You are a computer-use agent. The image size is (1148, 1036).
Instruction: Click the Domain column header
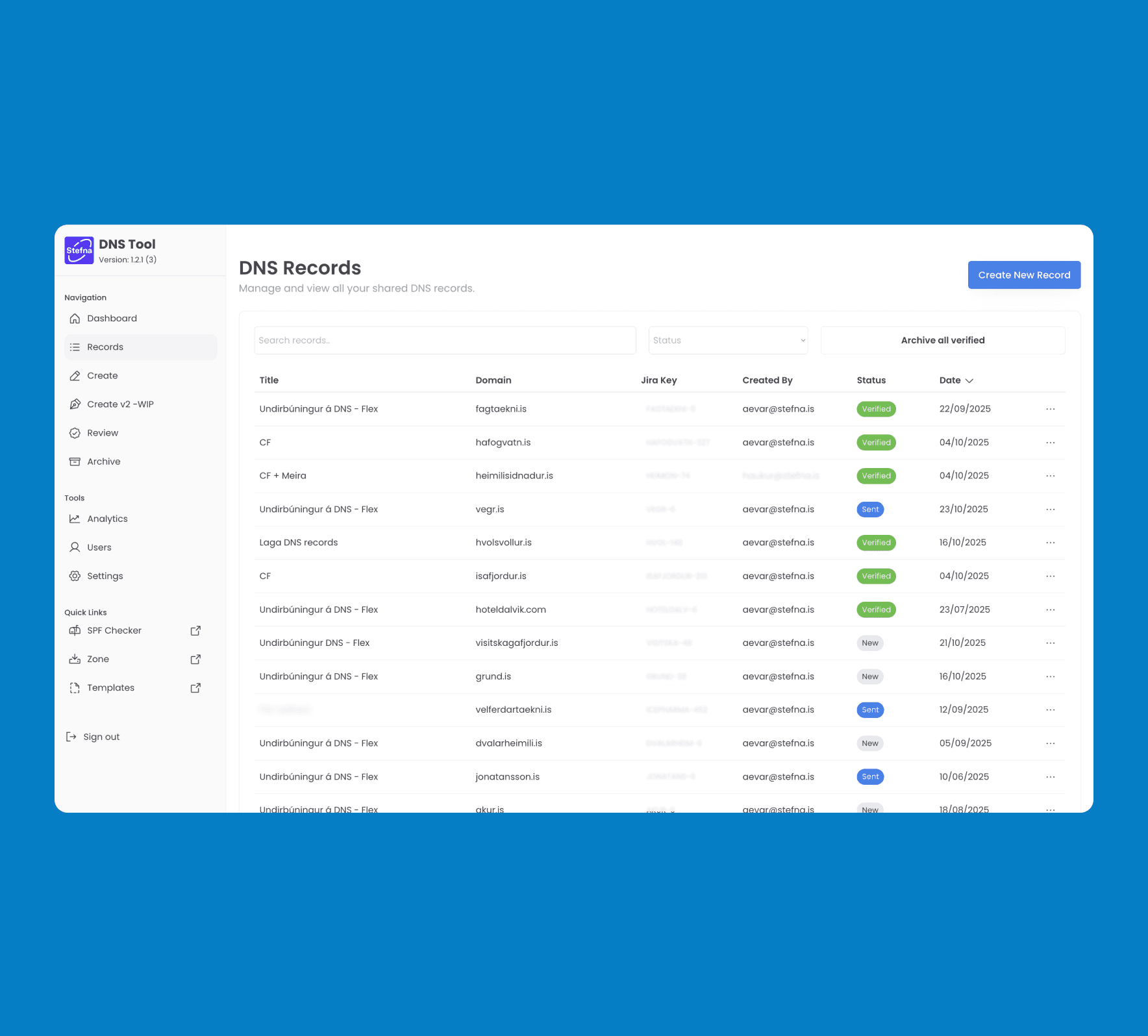493,380
